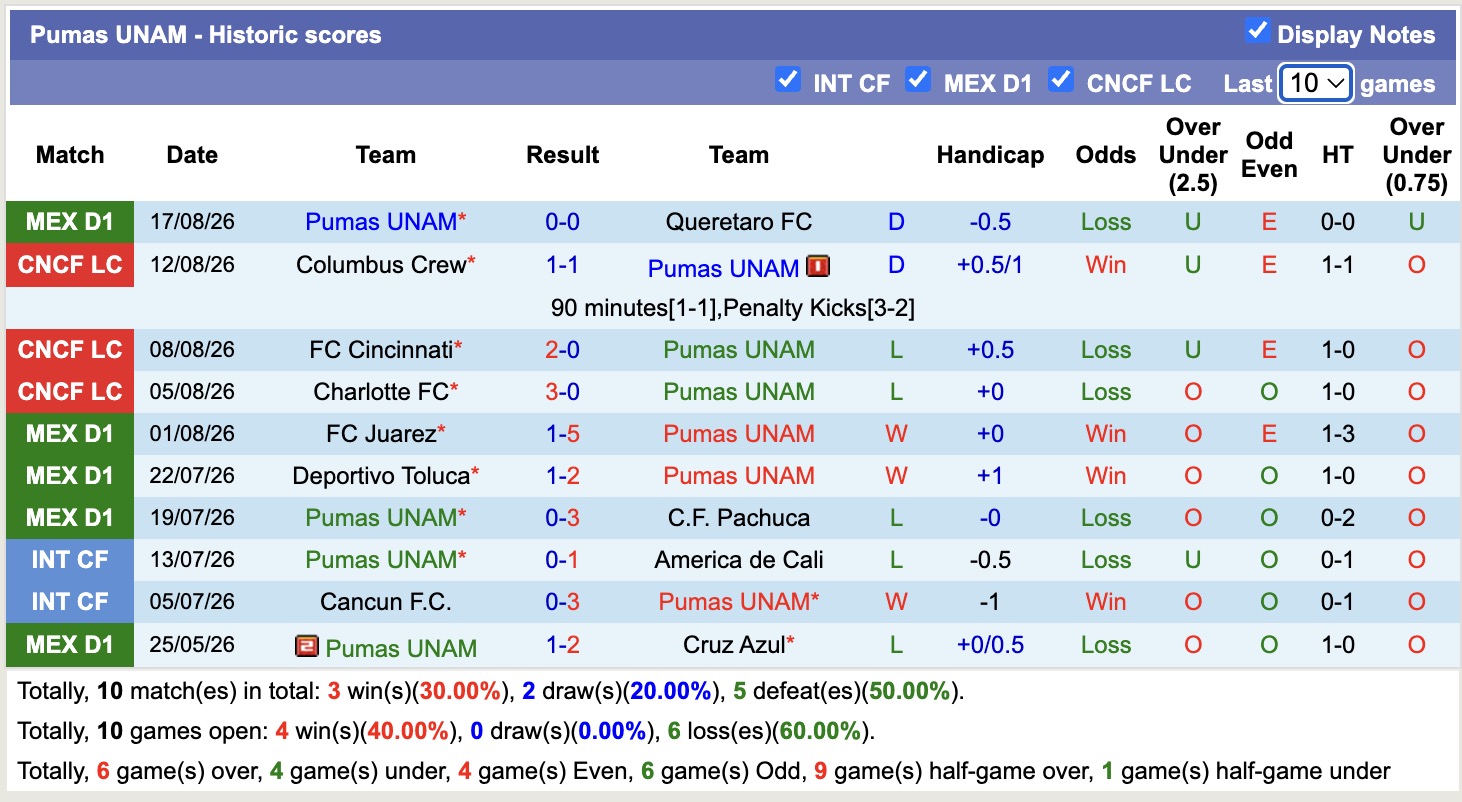Viewport: 1462px width, 802px height.
Task: Click the date 25/05/26
Action: tap(192, 645)
